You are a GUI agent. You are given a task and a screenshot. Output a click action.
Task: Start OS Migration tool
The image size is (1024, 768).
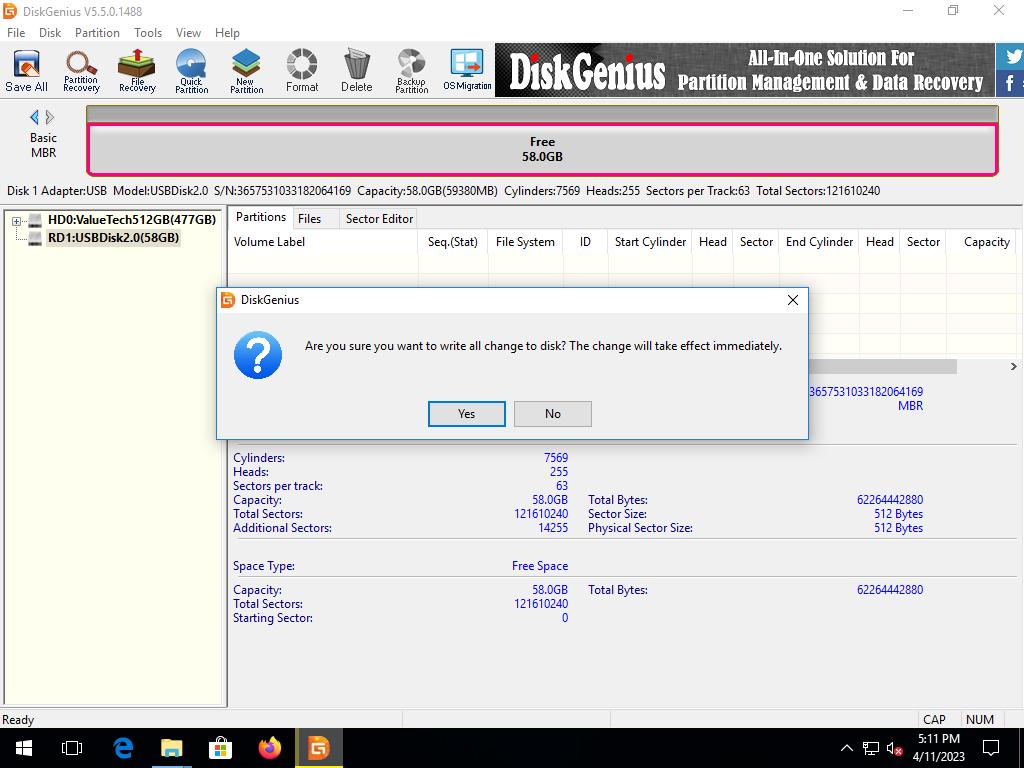point(467,70)
